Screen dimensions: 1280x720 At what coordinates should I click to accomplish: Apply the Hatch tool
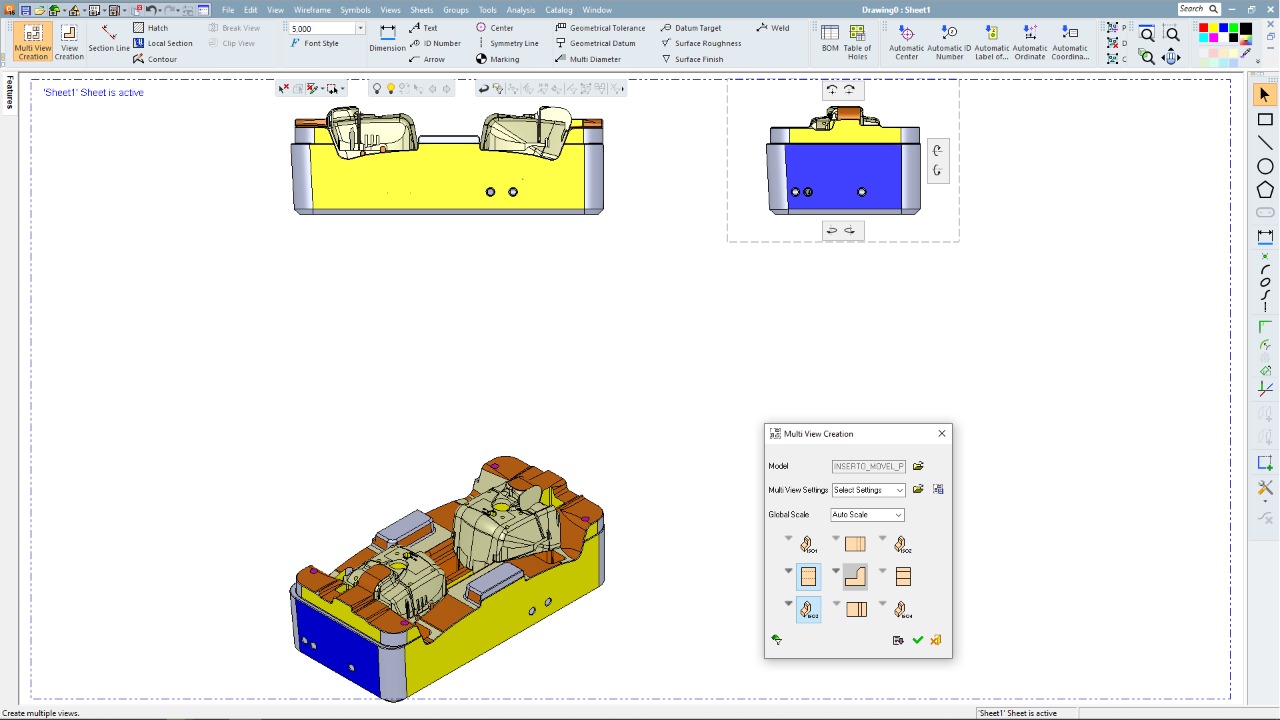[x=151, y=28]
